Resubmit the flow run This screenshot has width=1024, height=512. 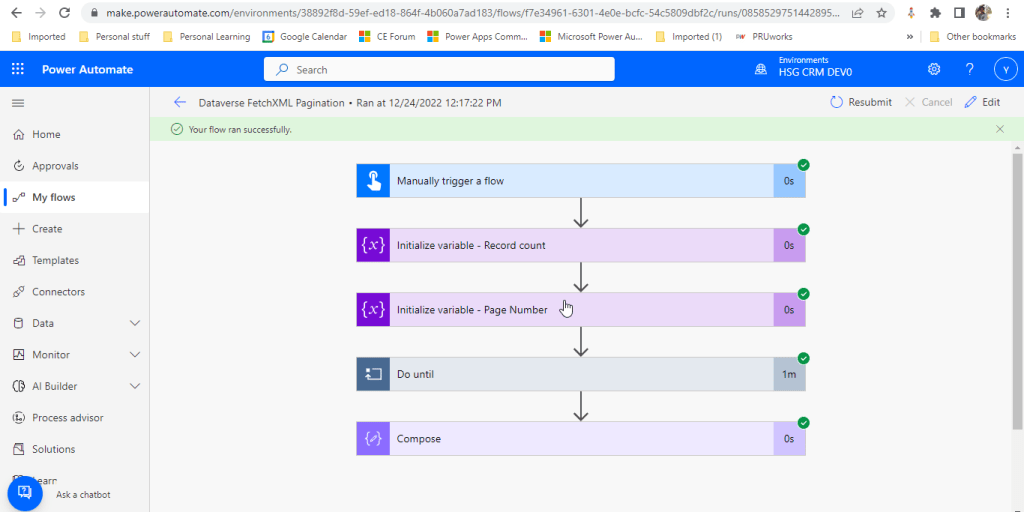[860, 102]
